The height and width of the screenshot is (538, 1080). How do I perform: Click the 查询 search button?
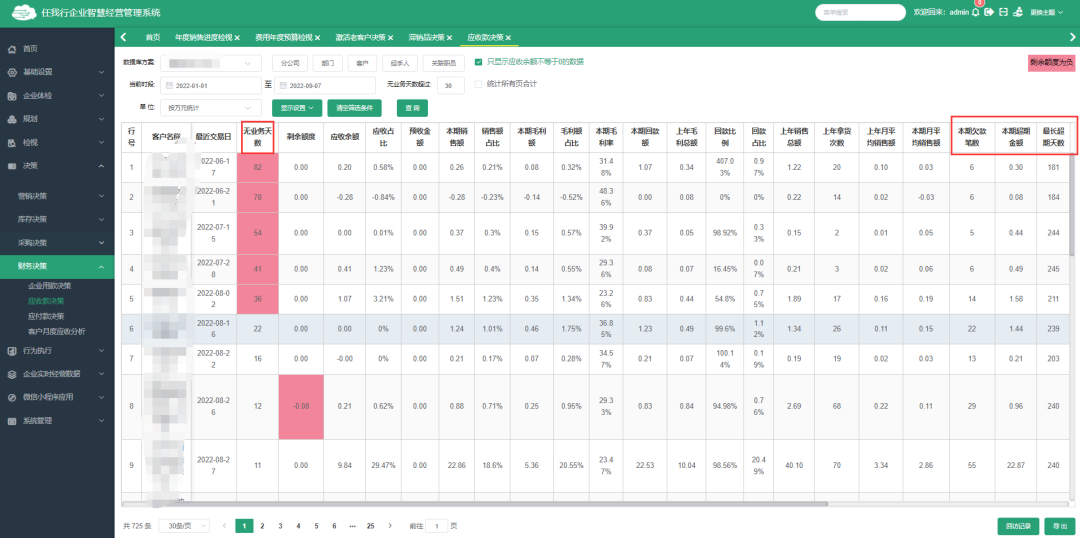[x=412, y=107]
